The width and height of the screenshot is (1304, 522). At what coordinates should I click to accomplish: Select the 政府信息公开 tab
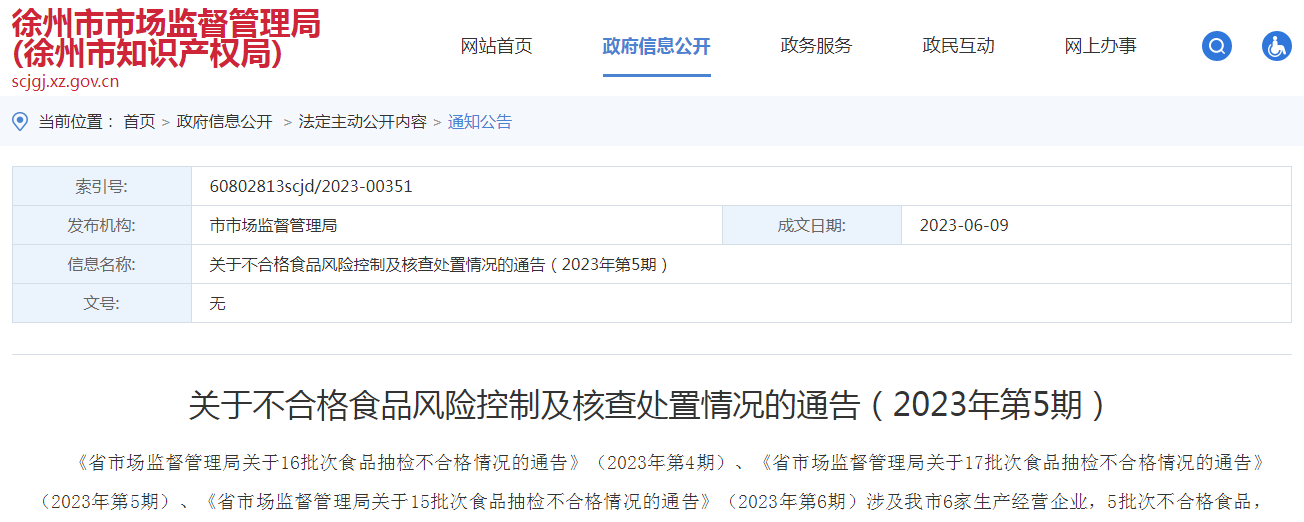pyautogui.click(x=656, y=46)
